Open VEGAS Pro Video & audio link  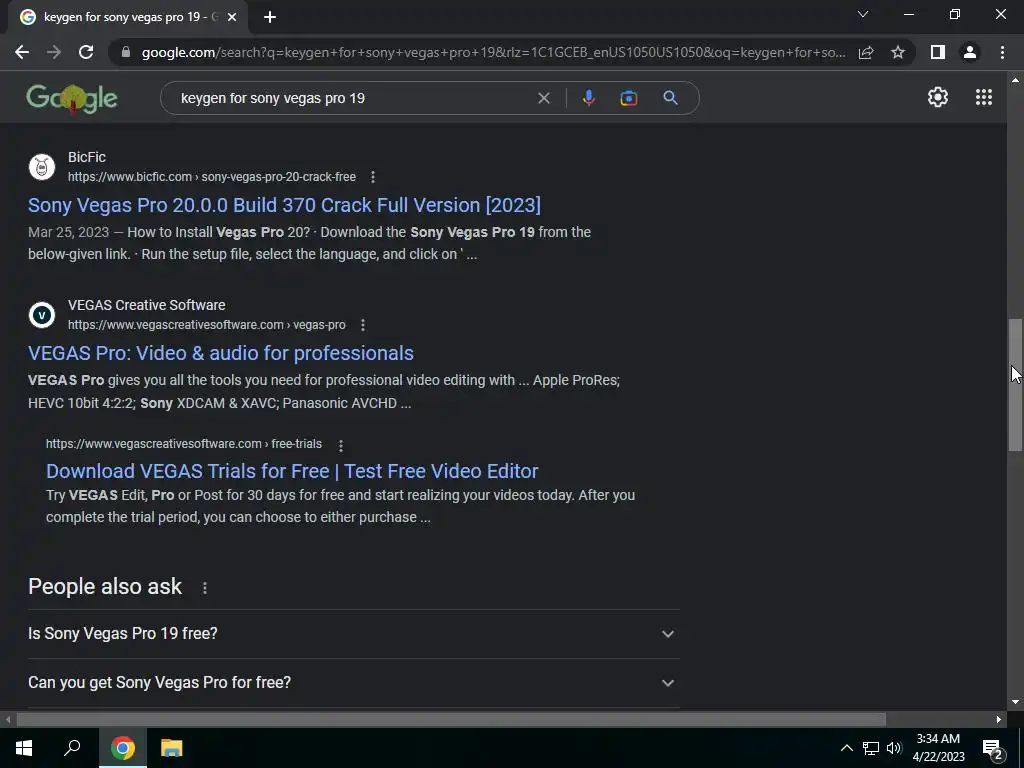pos(221,353)
